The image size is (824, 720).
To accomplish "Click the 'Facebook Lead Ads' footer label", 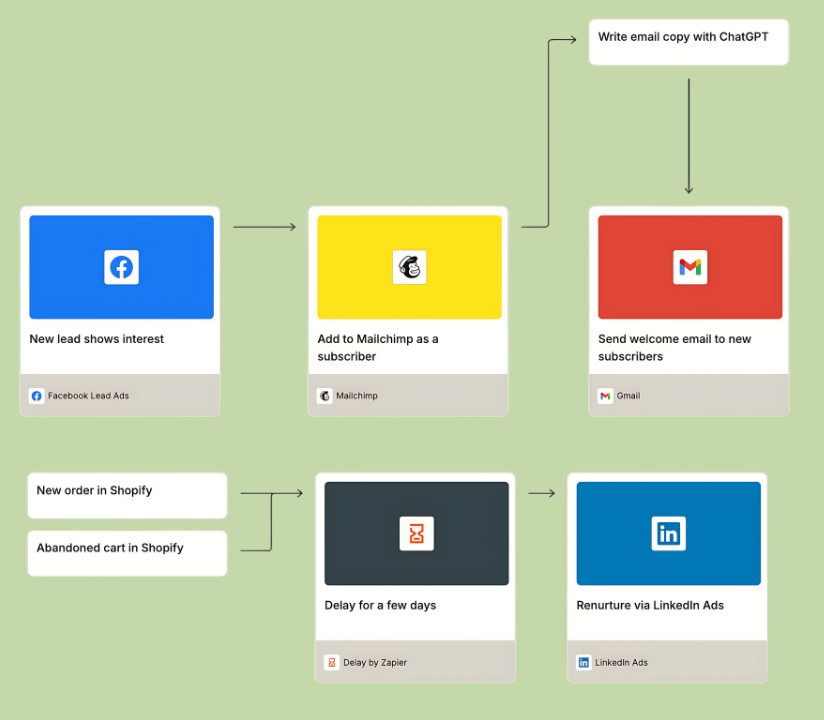I will pos(88,396).
